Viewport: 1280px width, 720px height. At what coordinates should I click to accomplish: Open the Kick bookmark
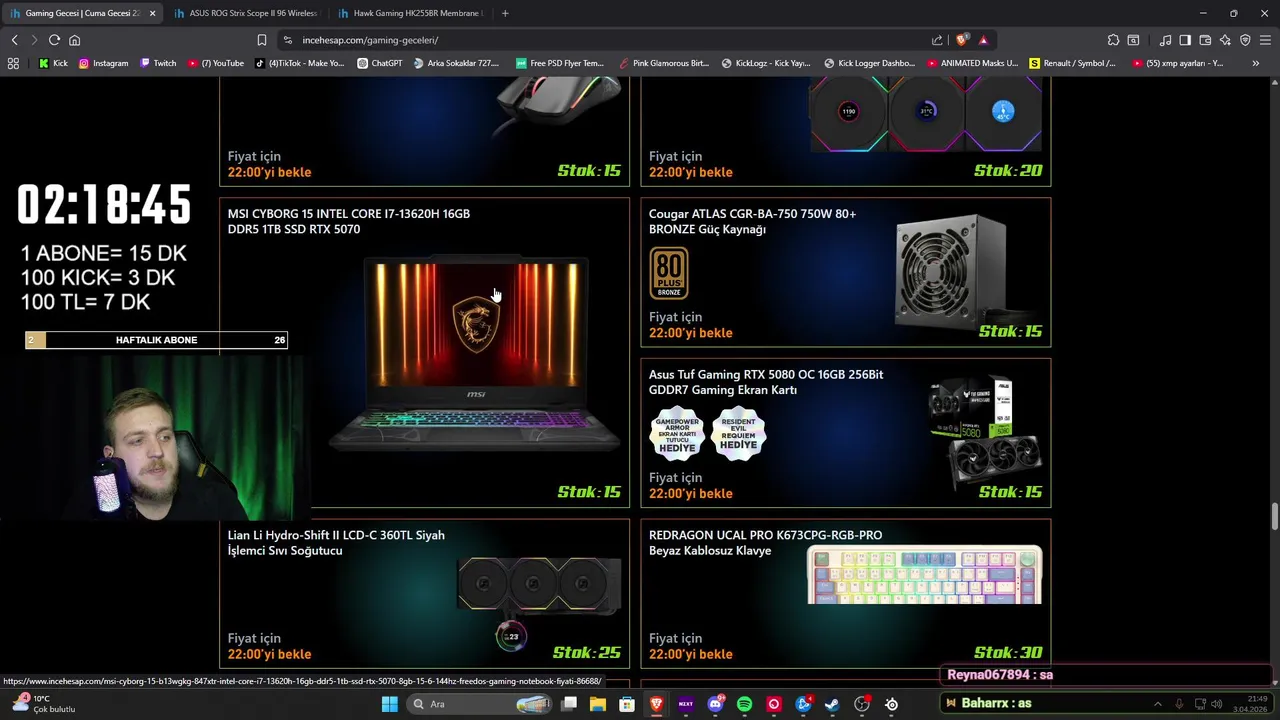[53, 63]
